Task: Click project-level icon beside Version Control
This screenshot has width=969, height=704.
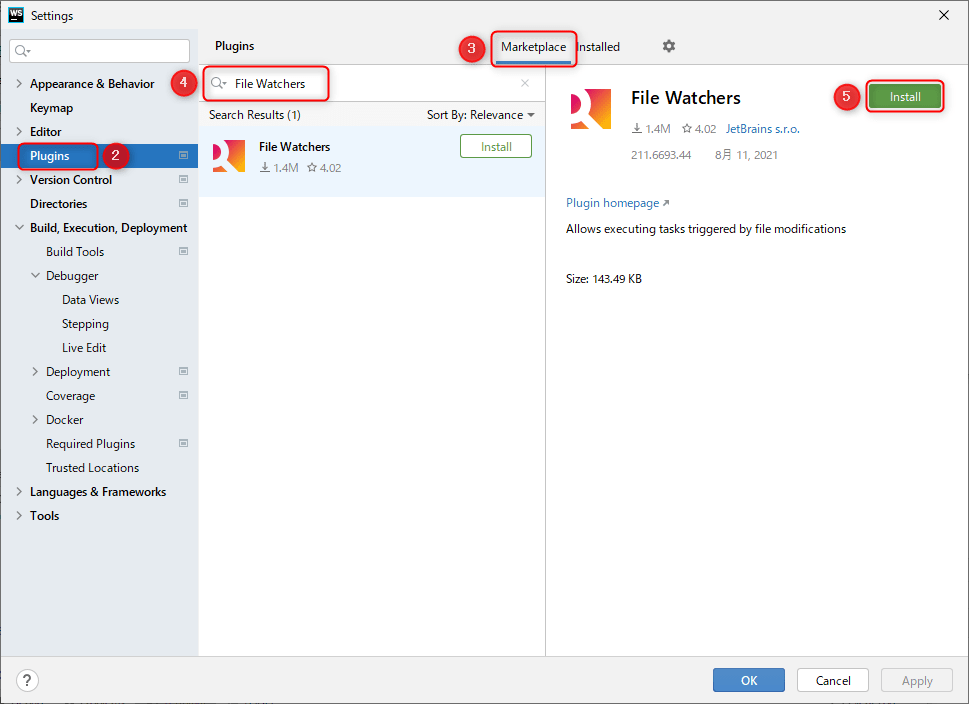Action: 184,180
